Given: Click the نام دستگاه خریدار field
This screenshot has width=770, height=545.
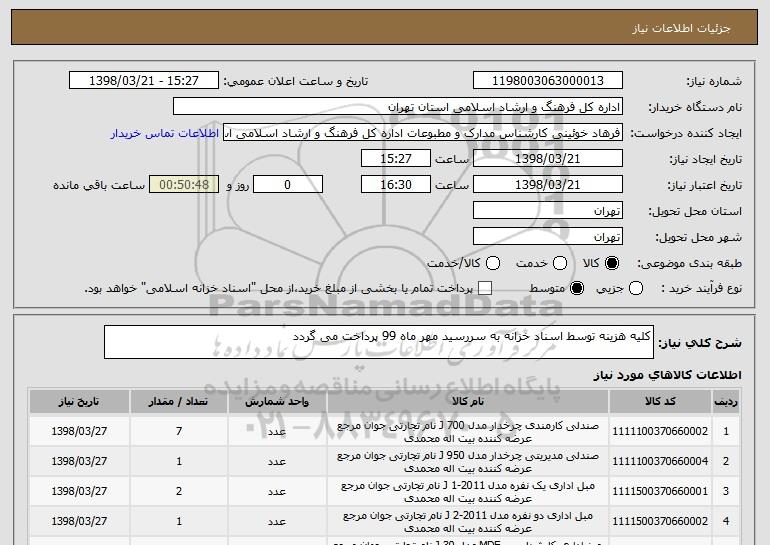Looking at the screenshot, I should coord(398,107).
